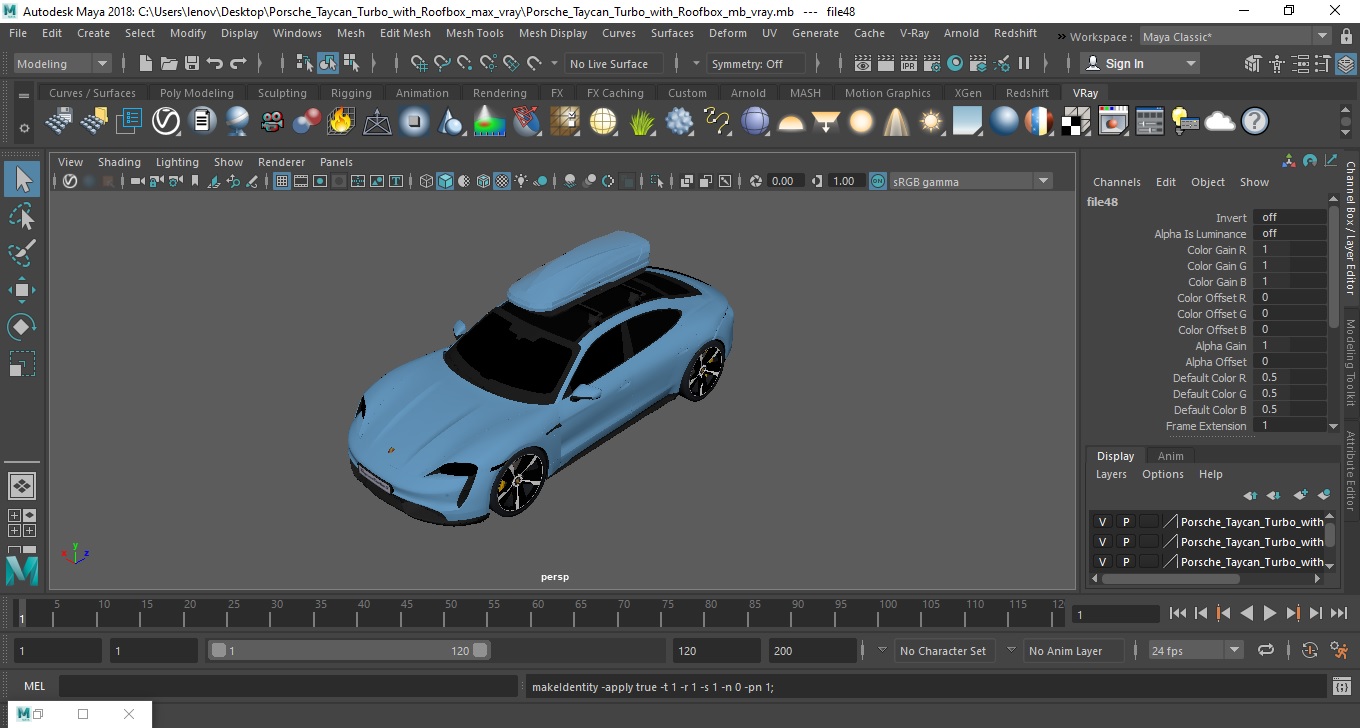Open a scene file via folder icon
The height and width of the screenshot is (728, 1360).
pos(169,63)
